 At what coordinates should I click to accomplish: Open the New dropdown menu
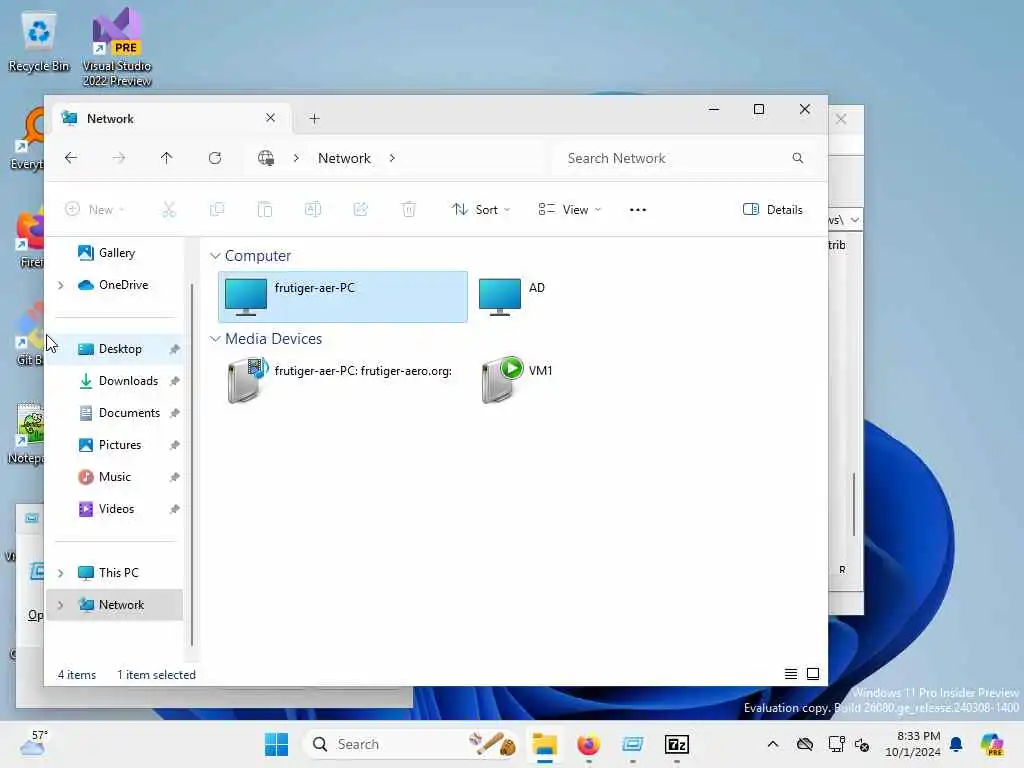pyautogui.click(x=95, y=210)
